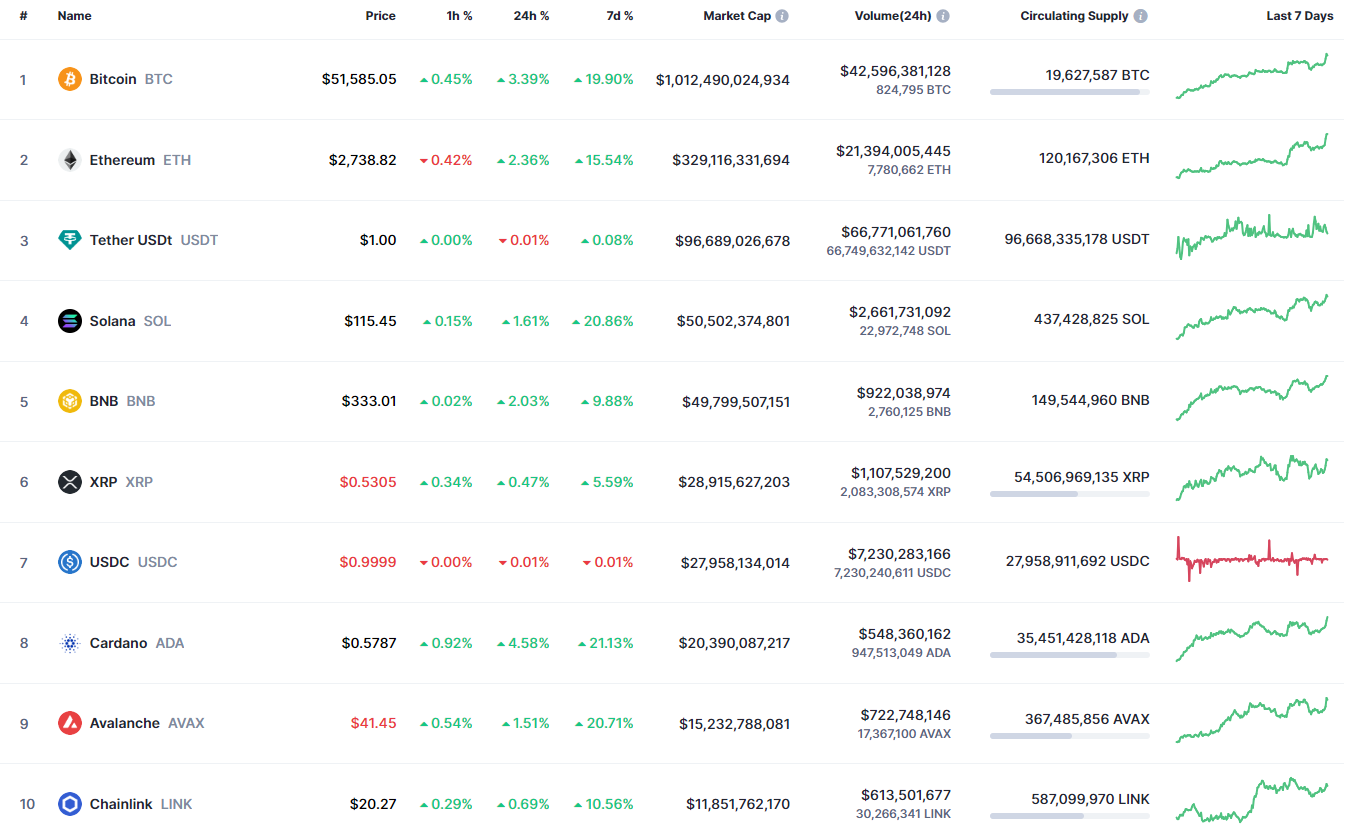Open Tether USDt 7-day sparkline chart
1359x830 pixels.
pyautogui.click(x=1252, y=237)
